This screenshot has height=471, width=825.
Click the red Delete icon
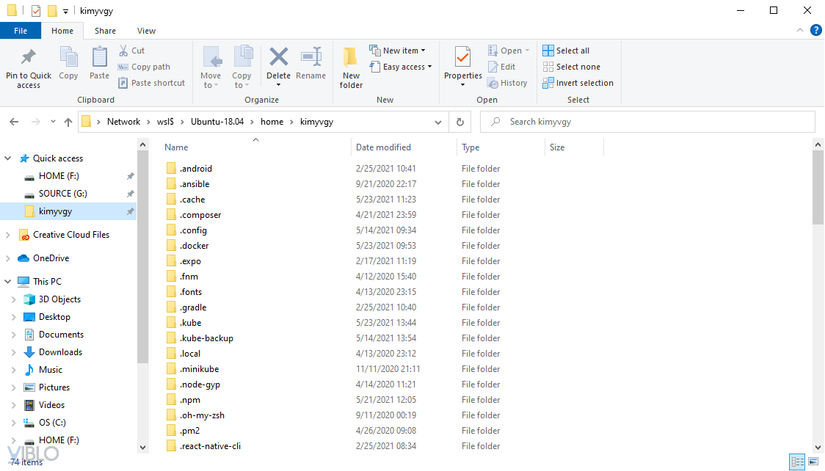(x=278, y=57)
